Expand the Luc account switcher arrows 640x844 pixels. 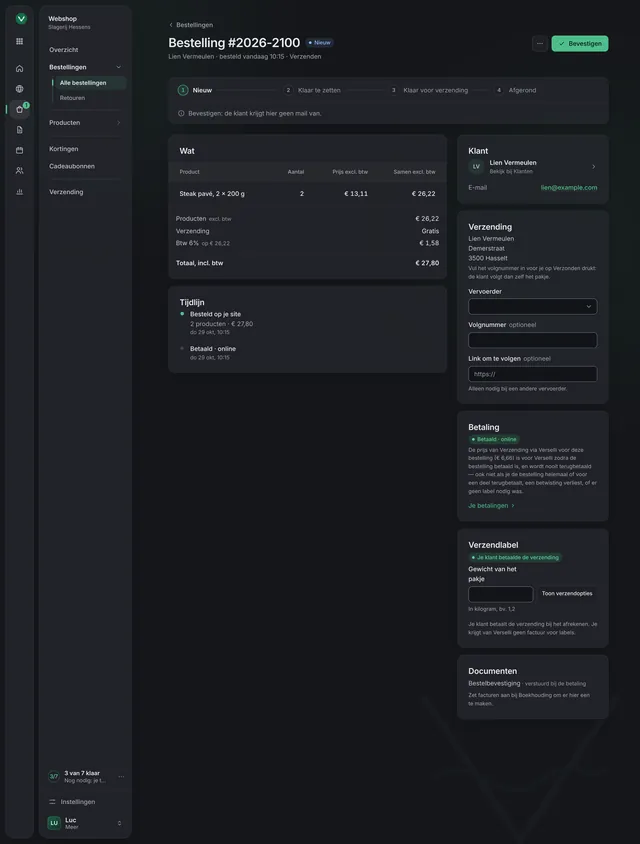[119, 823]
